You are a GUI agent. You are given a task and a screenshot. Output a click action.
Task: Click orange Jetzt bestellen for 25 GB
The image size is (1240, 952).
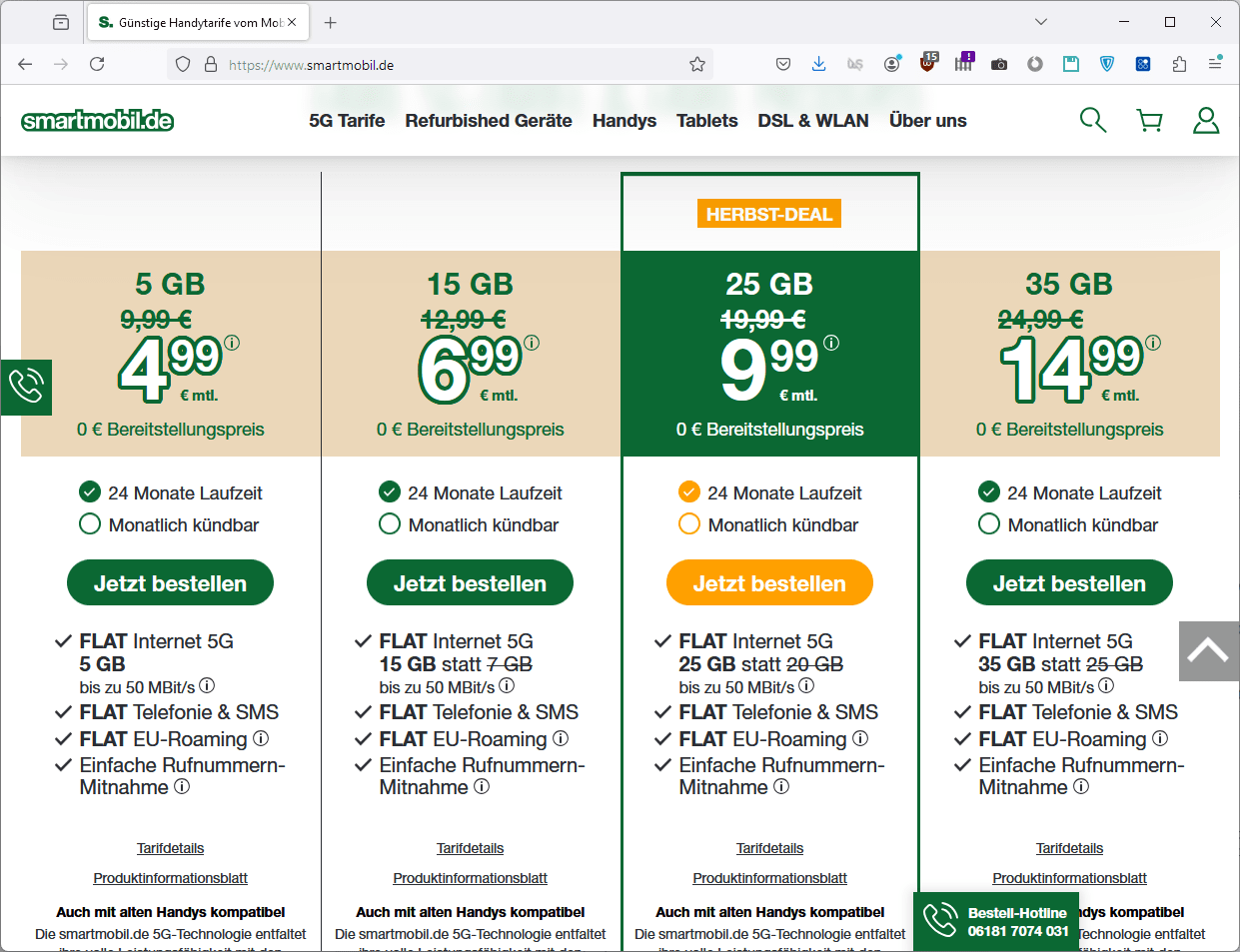769,582
